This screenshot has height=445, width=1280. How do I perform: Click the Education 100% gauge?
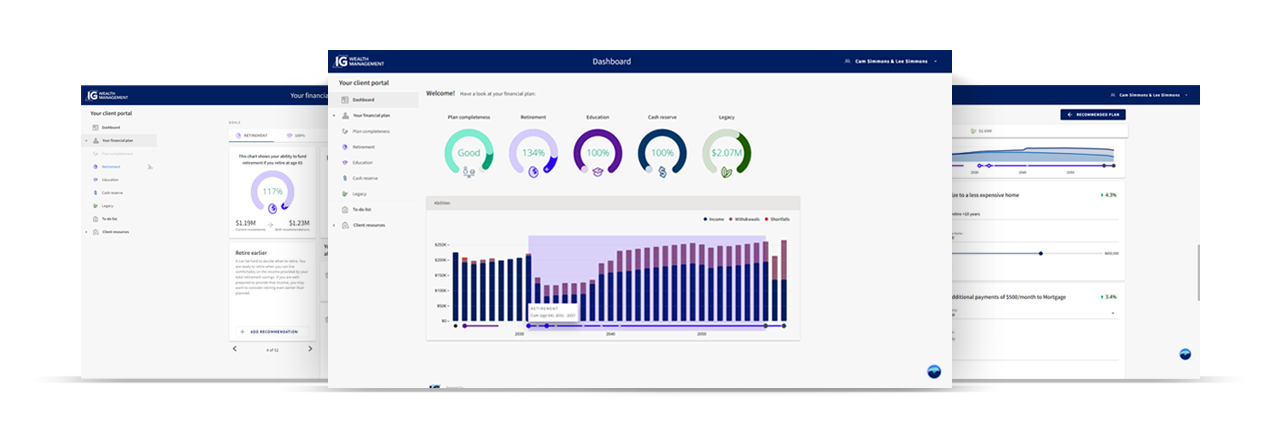click(598, 153)
